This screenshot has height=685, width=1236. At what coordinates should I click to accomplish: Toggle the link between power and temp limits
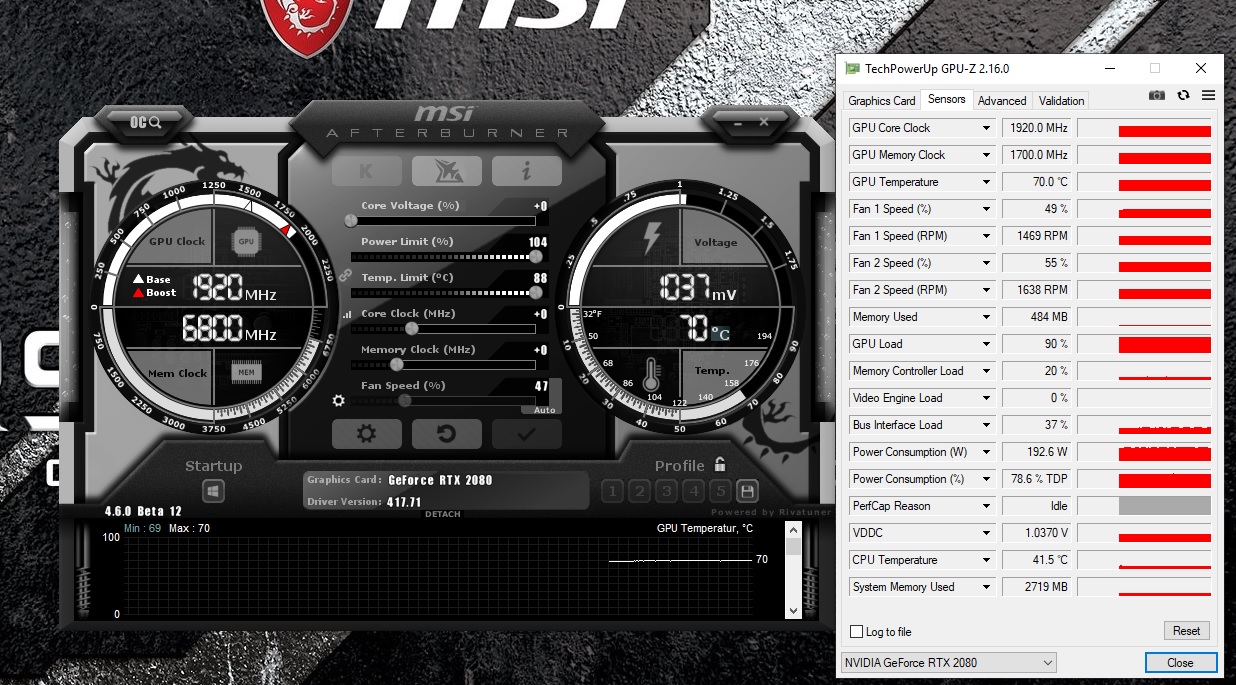coord(345,275)
